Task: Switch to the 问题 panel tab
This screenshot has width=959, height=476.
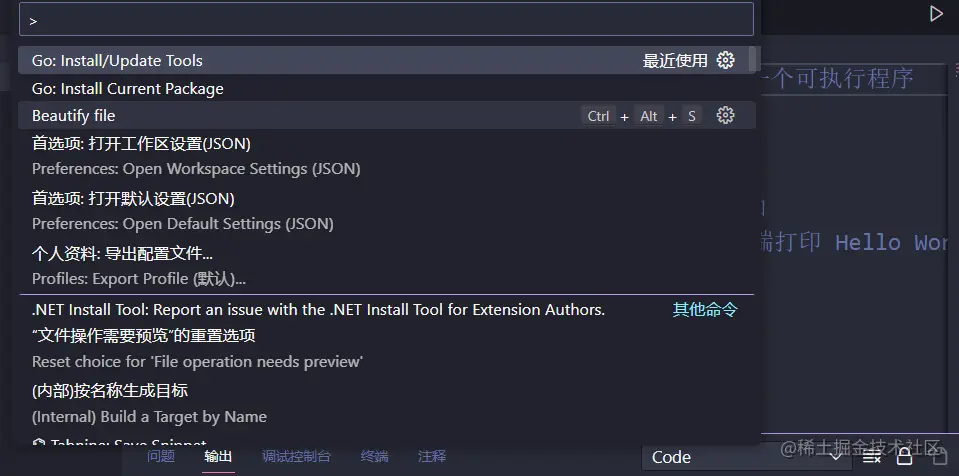Action: [161, 456]
